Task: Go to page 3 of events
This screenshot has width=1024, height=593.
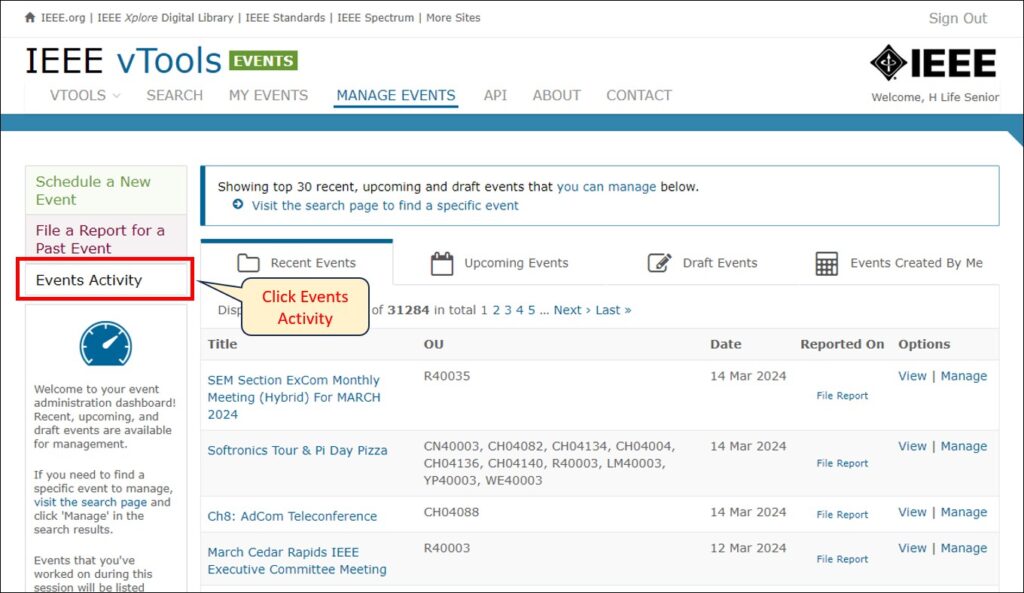Action: point(507,310)
